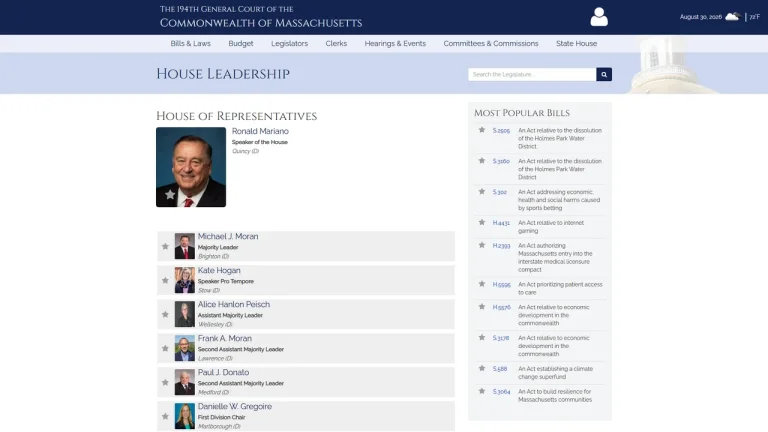The width and height of the screenshot is (768, 432).
Task: Open bill S.3160 link
Action: click(x=501, y=161)
